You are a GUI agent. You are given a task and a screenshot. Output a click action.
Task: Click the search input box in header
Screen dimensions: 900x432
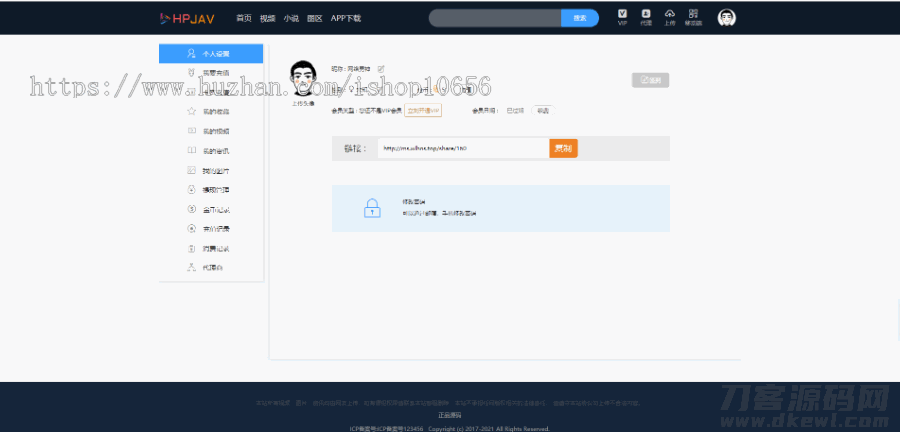[x=494, y=18]
